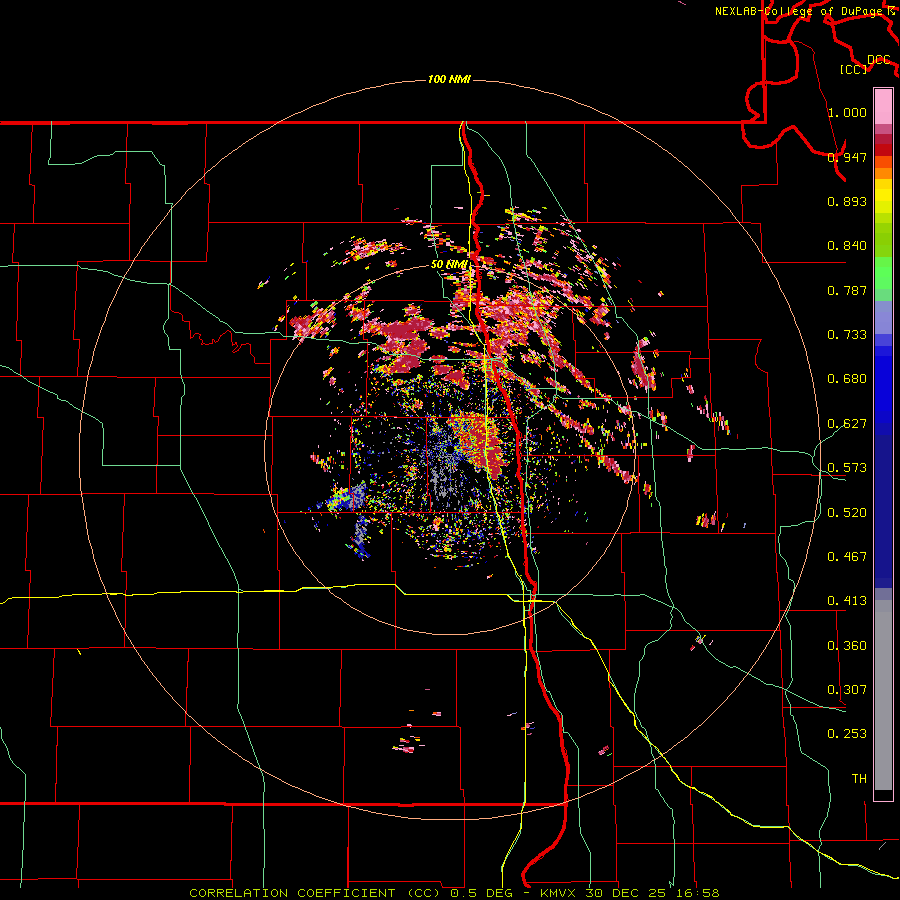Click the DCC label above the color scale
Viewport: 900px width, 900px height.
click(879, 60)
